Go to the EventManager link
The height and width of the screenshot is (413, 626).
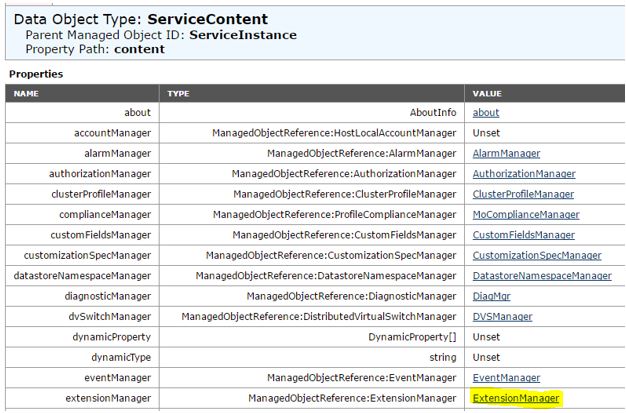[506, 377]
